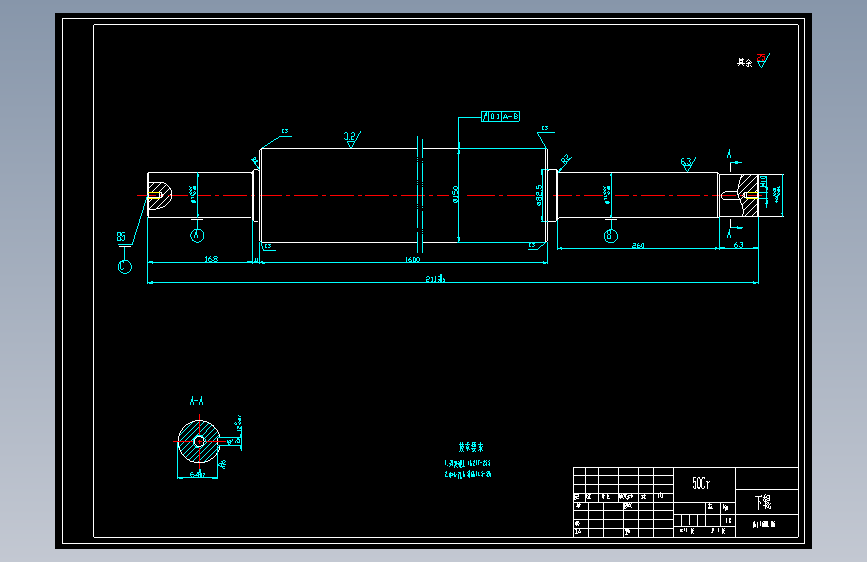Click the '1600' roll body length dimension
This screenshot has width=867, height=562.
(412, 259)
